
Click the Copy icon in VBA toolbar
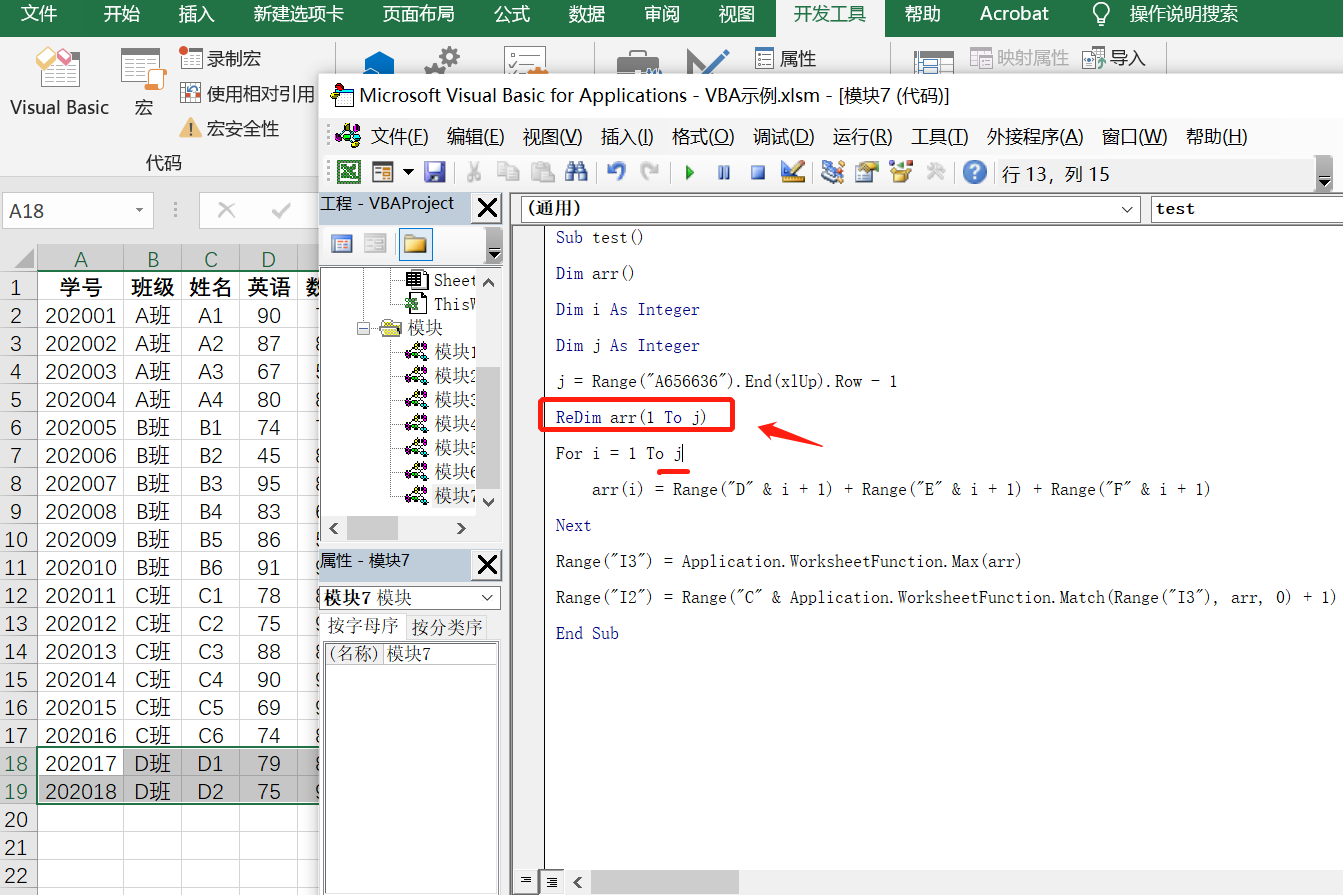[508, 172]
